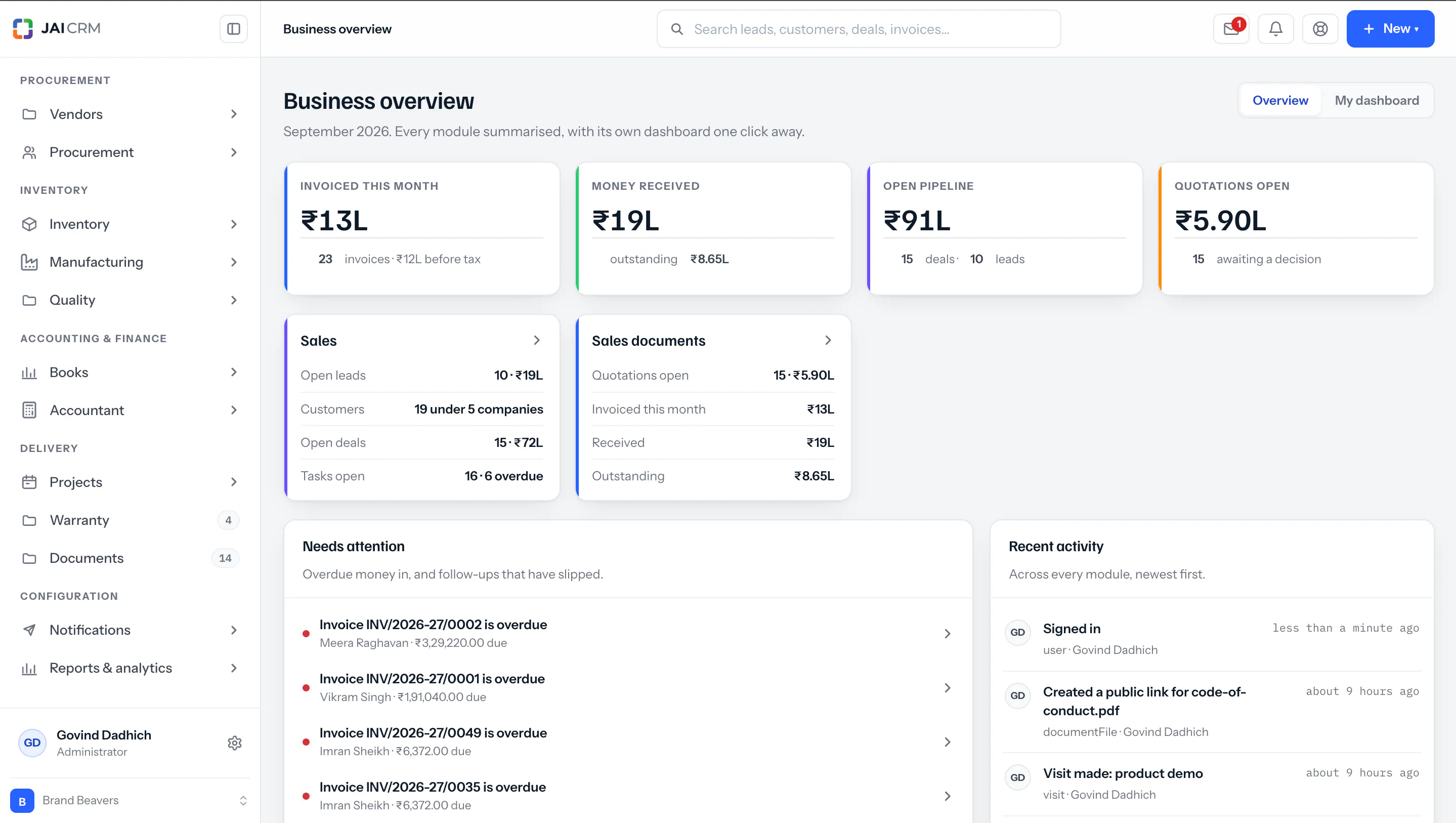Open the Brand Beavers workspace switcher
The height and width of the screenshot is (823, 1456).
pyautogui.click(x=130, y=800)
